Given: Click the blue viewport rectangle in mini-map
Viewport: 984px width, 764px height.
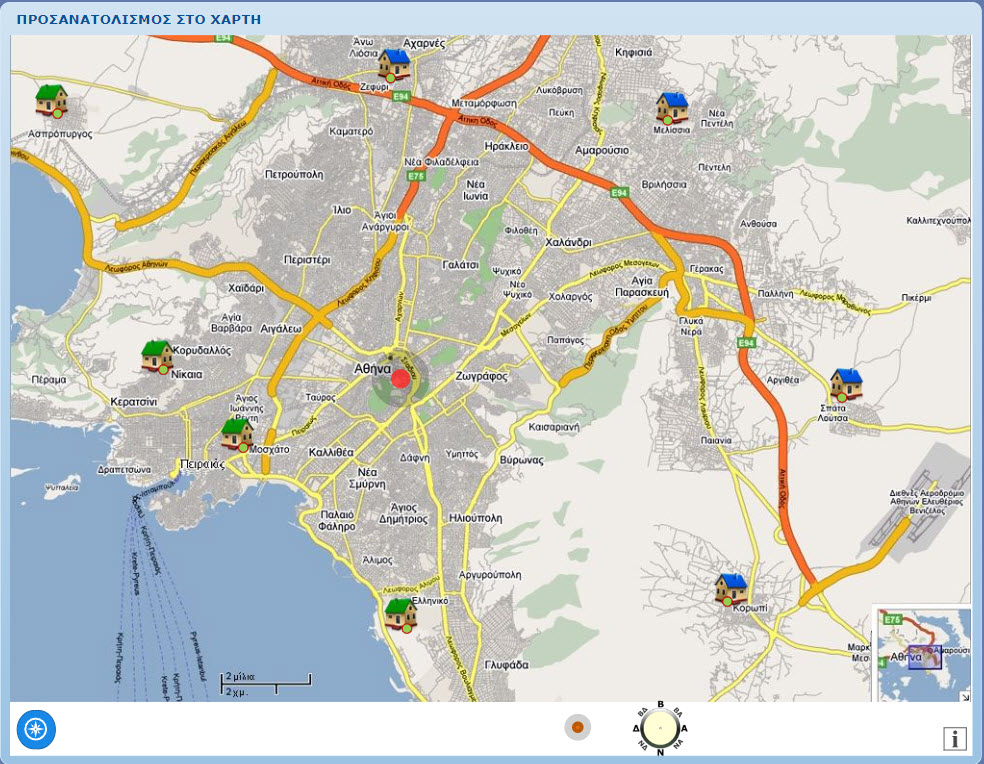Looking at the screenshot, I should (x=925, y=657).
